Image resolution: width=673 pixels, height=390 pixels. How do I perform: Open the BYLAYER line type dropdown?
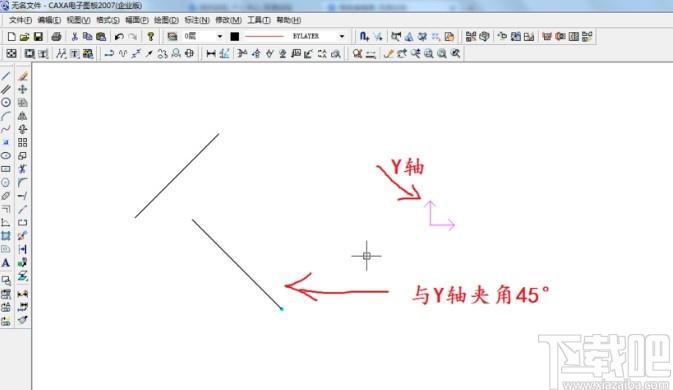point(342,36)
